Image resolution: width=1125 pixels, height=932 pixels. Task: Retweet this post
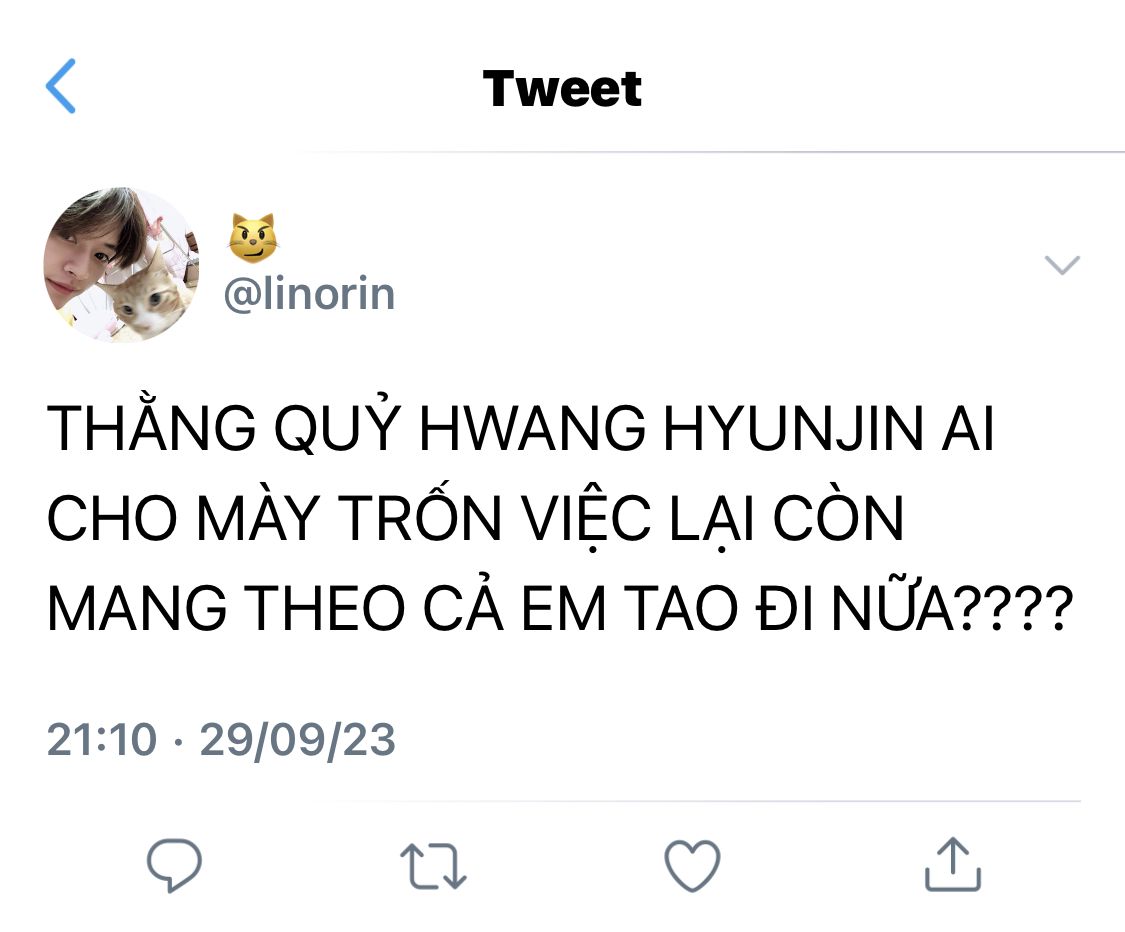tap(433, 866)
